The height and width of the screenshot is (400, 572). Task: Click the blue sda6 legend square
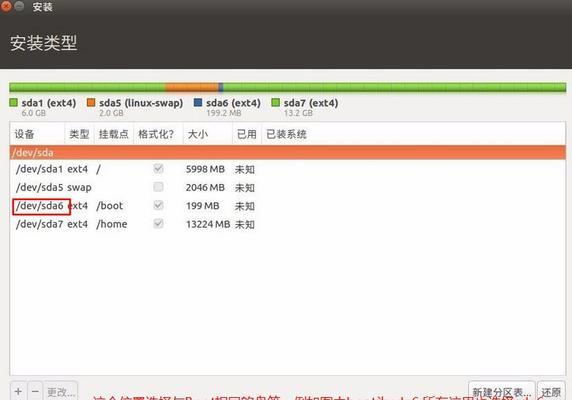(x=198, y=103)
